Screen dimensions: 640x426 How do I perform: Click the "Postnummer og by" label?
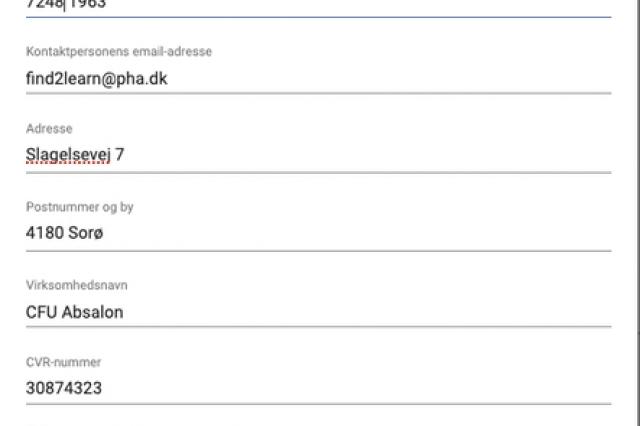79,207
